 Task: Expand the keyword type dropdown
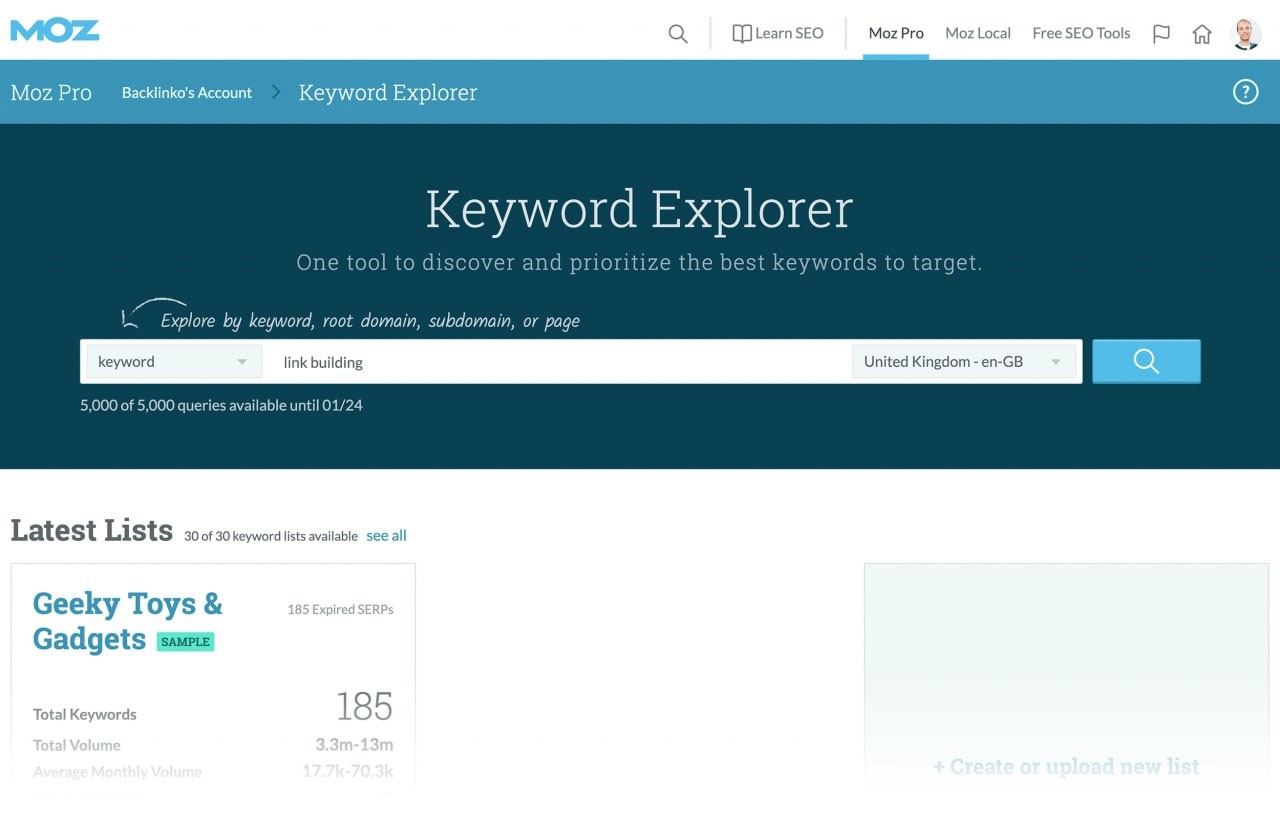tap(173, 362)
